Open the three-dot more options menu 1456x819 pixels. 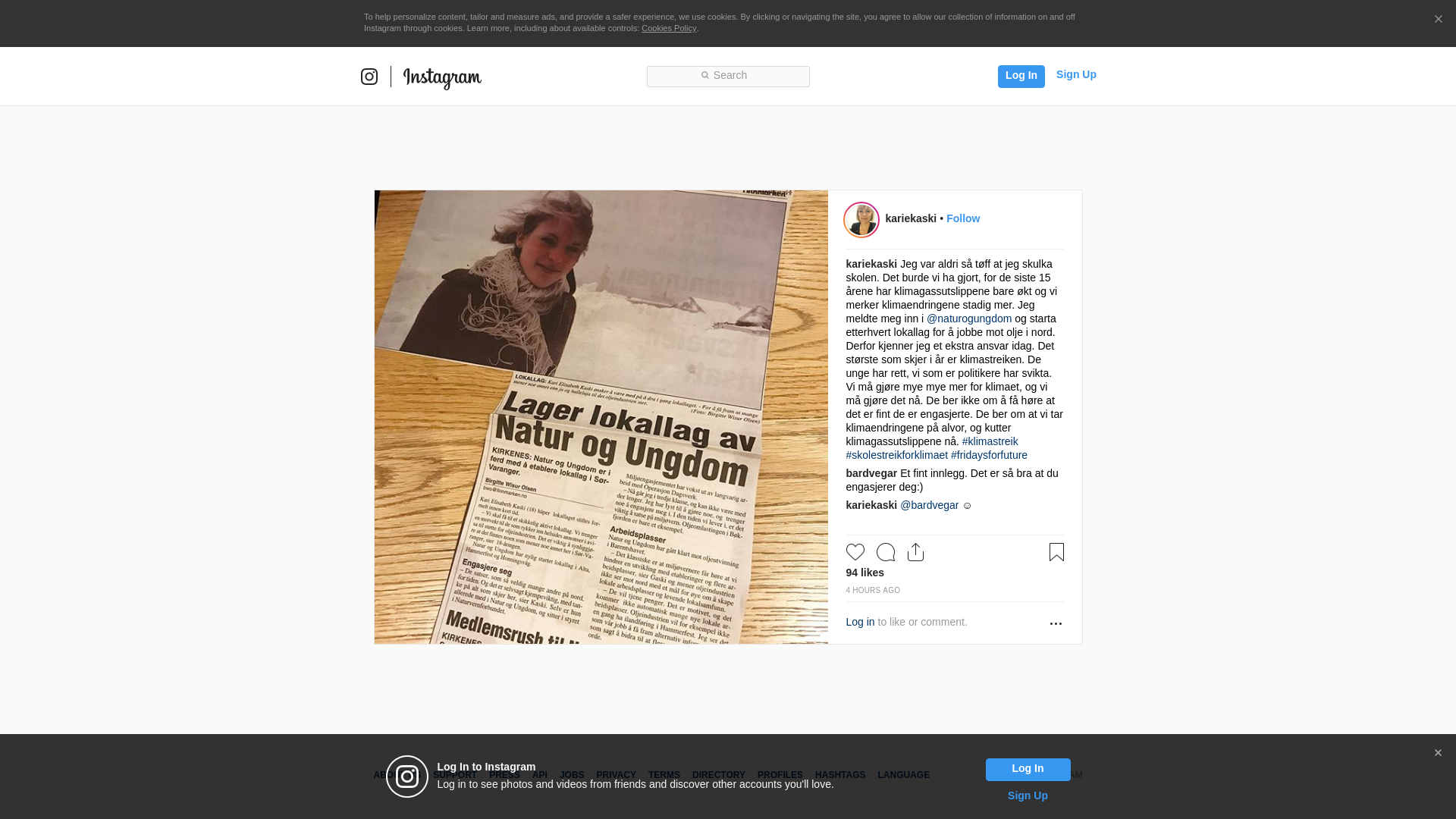[1056, 623]
